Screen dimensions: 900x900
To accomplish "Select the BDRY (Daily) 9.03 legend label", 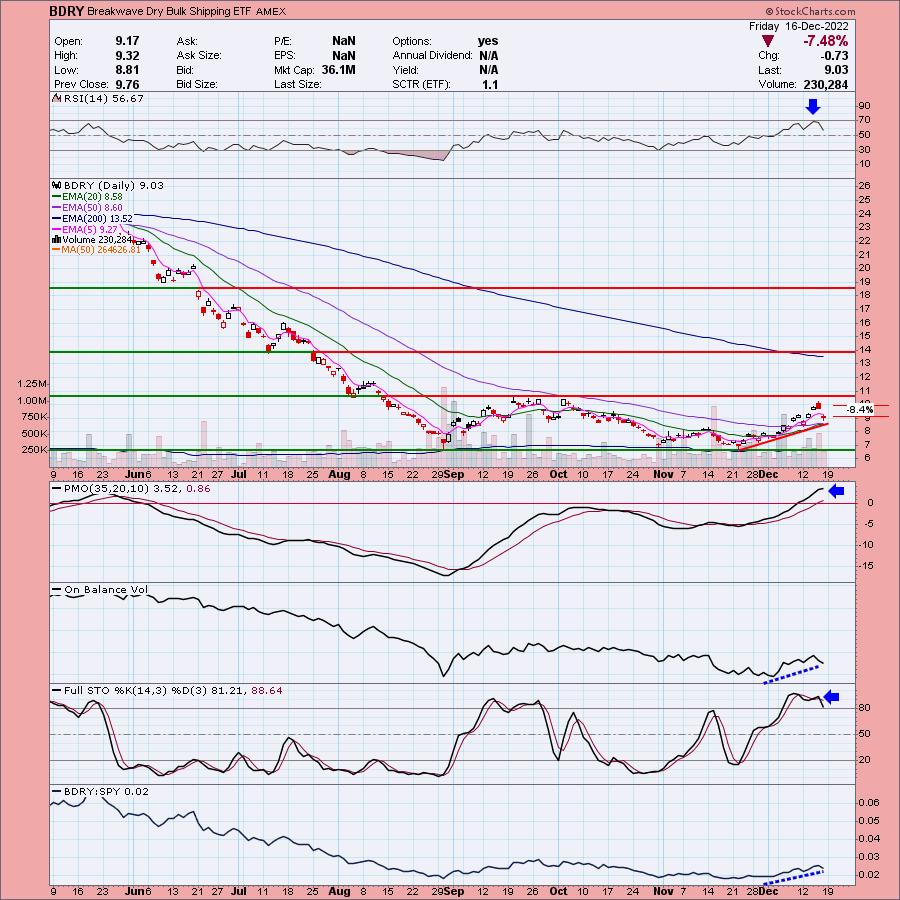I will 114,185.
